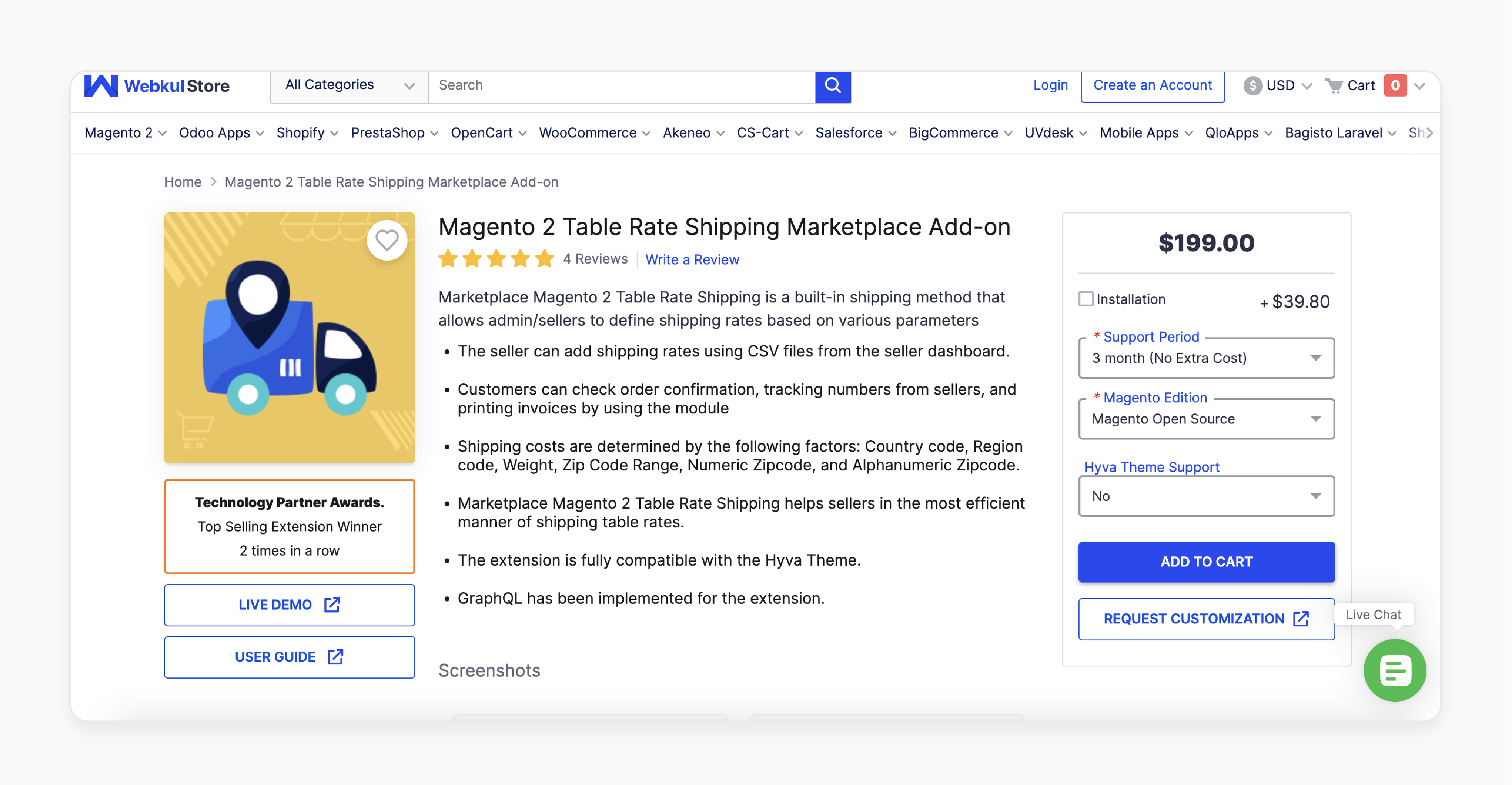Expand the OpenCart menu

click(489, 133)
